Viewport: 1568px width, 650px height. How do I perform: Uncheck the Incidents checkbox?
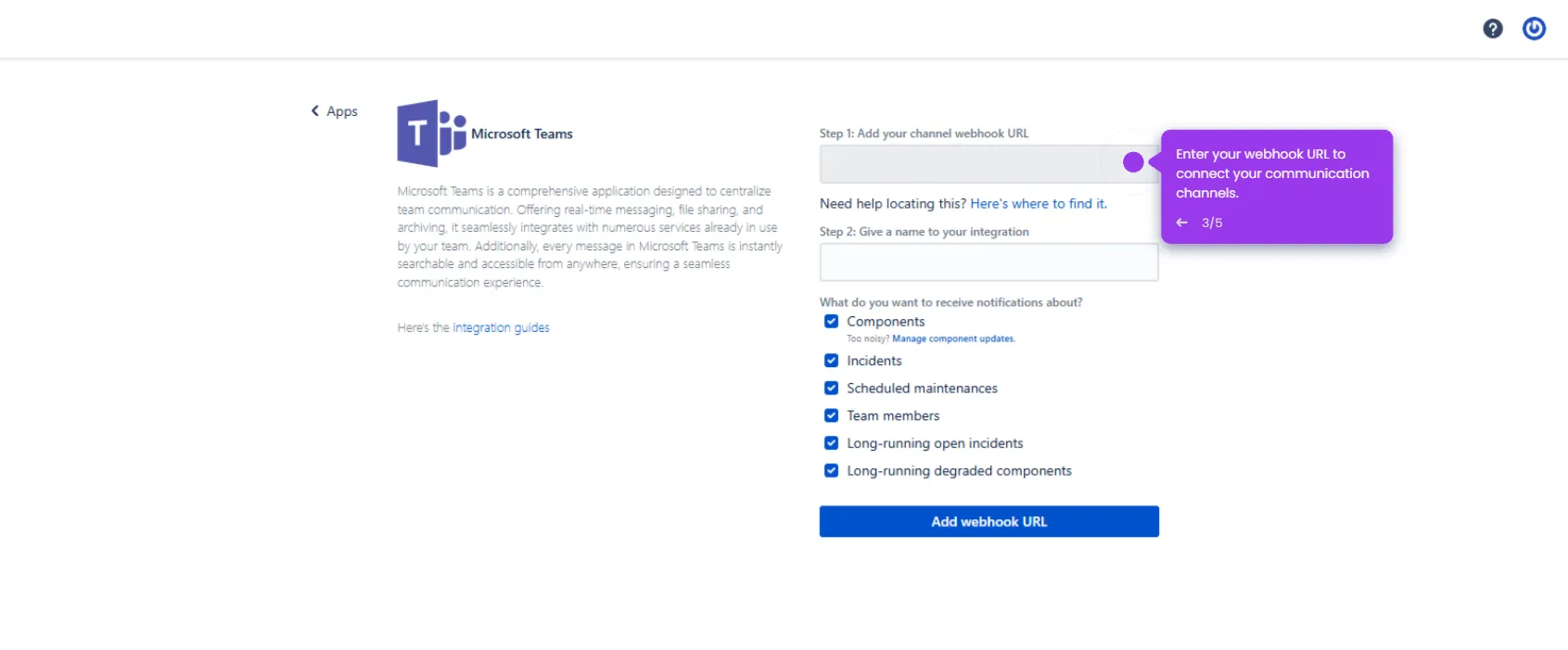pos(832,361)
